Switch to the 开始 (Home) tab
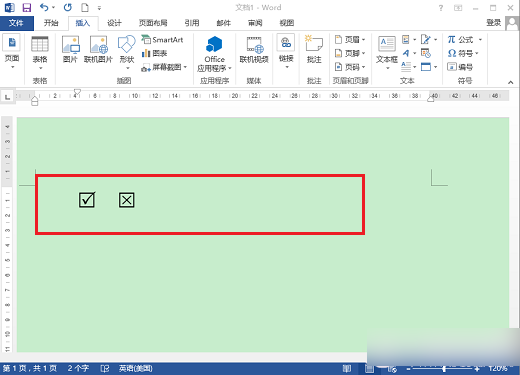Image resolution: width=520 pixels, height=375 pixels. point(51,23)
